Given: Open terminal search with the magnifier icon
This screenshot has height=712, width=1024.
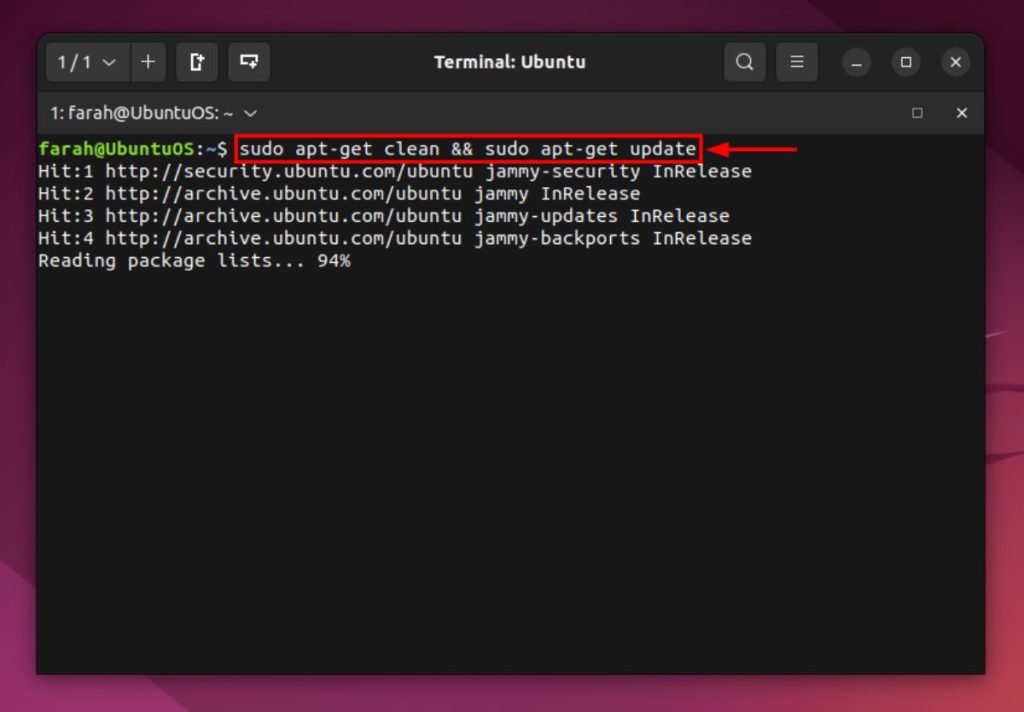Looking at the screenshot, I should [744, 62].
